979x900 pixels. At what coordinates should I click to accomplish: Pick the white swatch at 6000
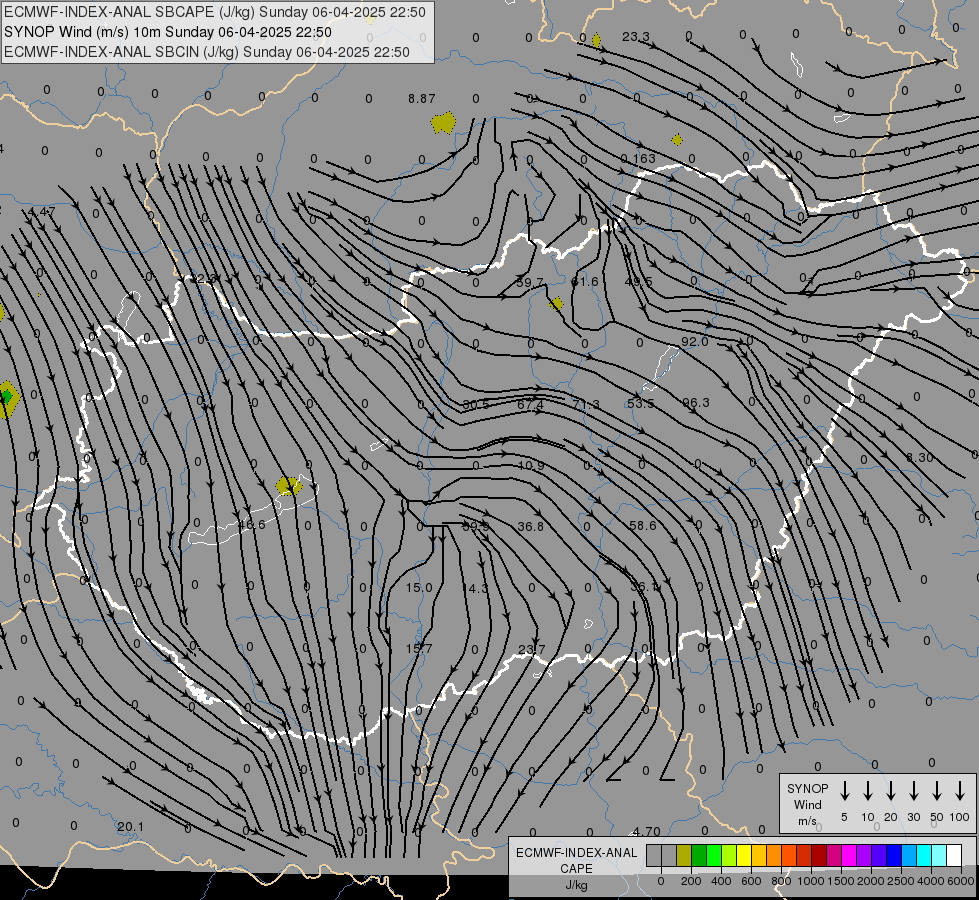pyautogui.click(x=954, y=856)
